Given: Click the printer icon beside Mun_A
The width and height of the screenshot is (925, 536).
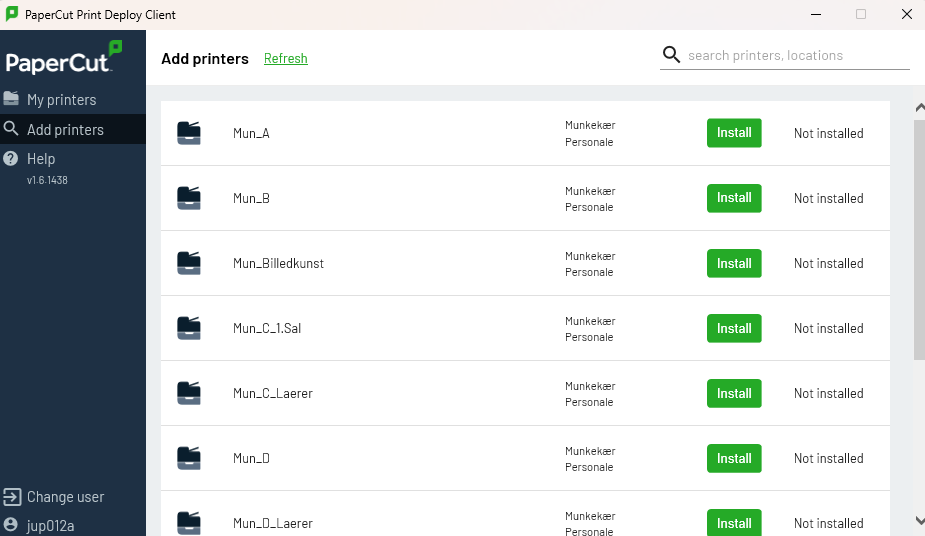Looking at the screenshot, I should (x=189, y=133).
